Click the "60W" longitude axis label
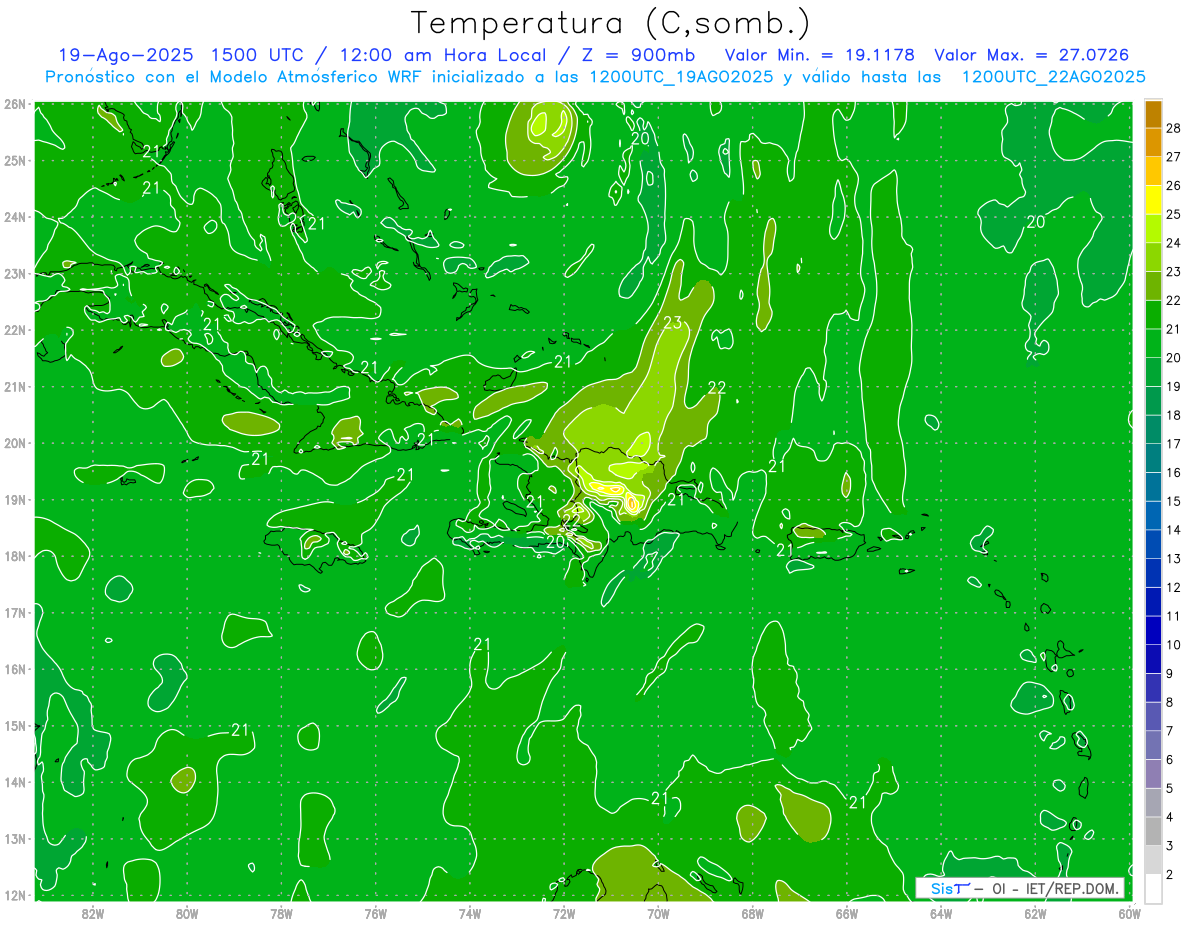 click(1129, 913)
